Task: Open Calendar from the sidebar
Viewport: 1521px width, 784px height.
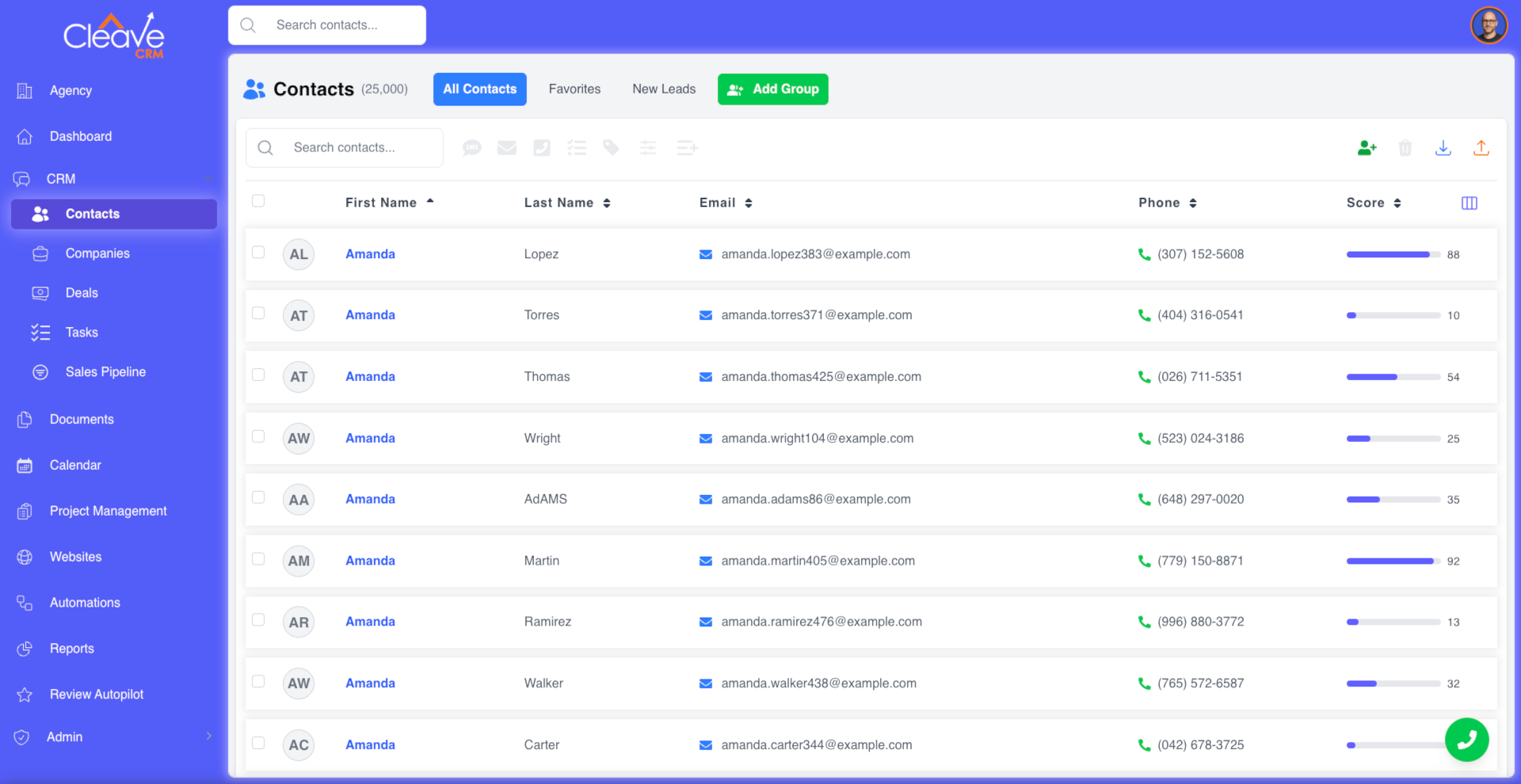Action: 75,465
